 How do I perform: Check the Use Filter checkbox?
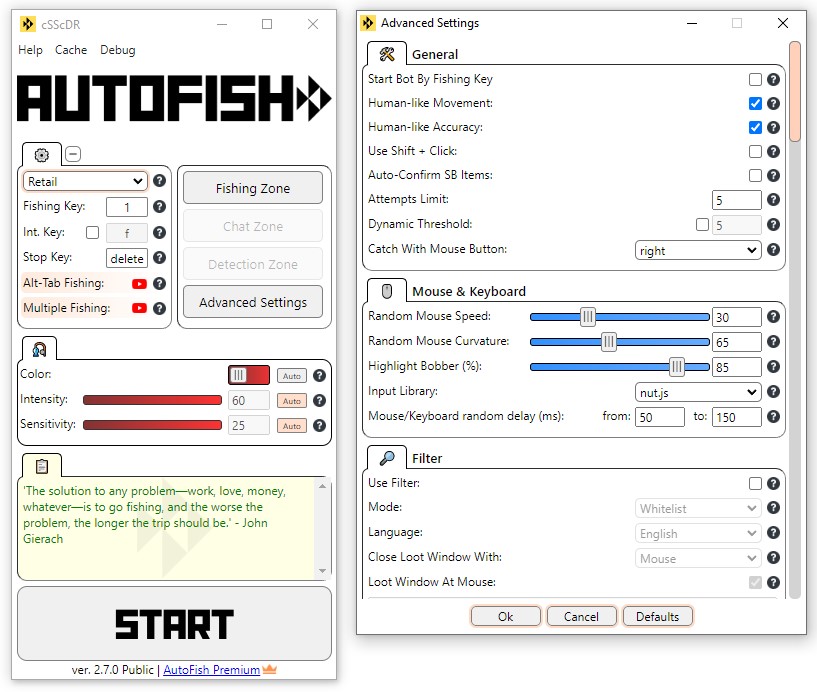755,484
